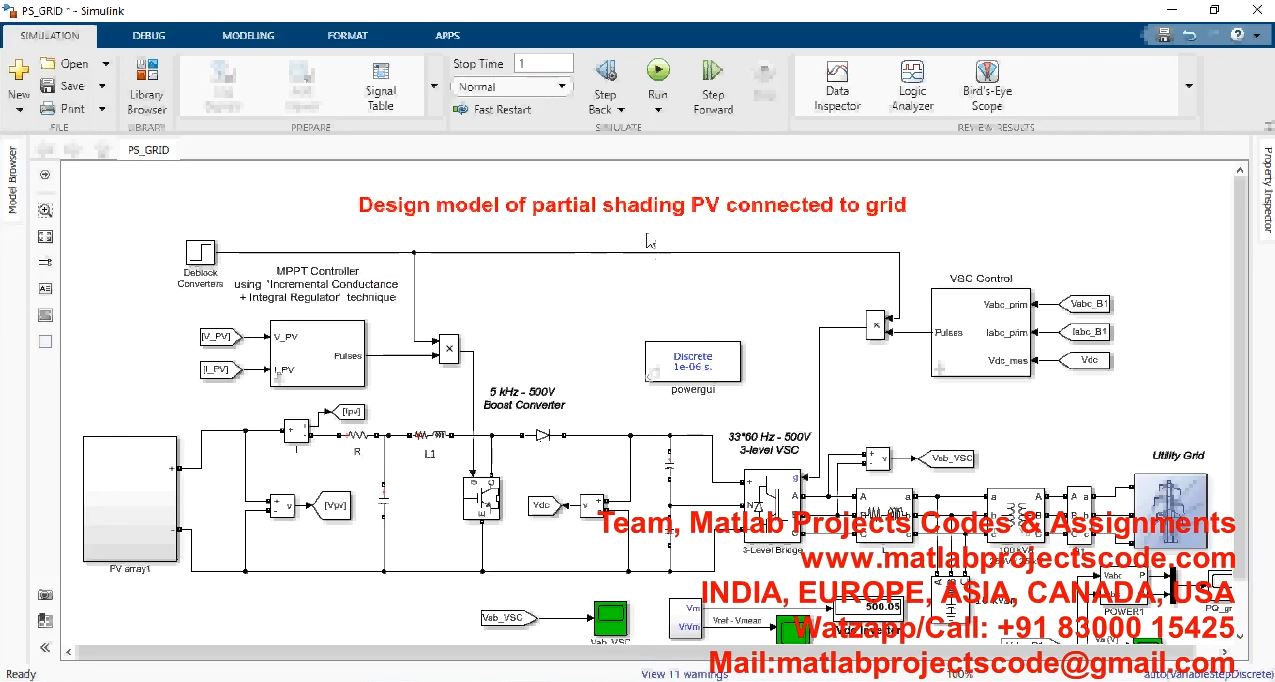1275x682 pixels.
Task: Toggle the Model Browser side panel
Action: coord(13,180)
